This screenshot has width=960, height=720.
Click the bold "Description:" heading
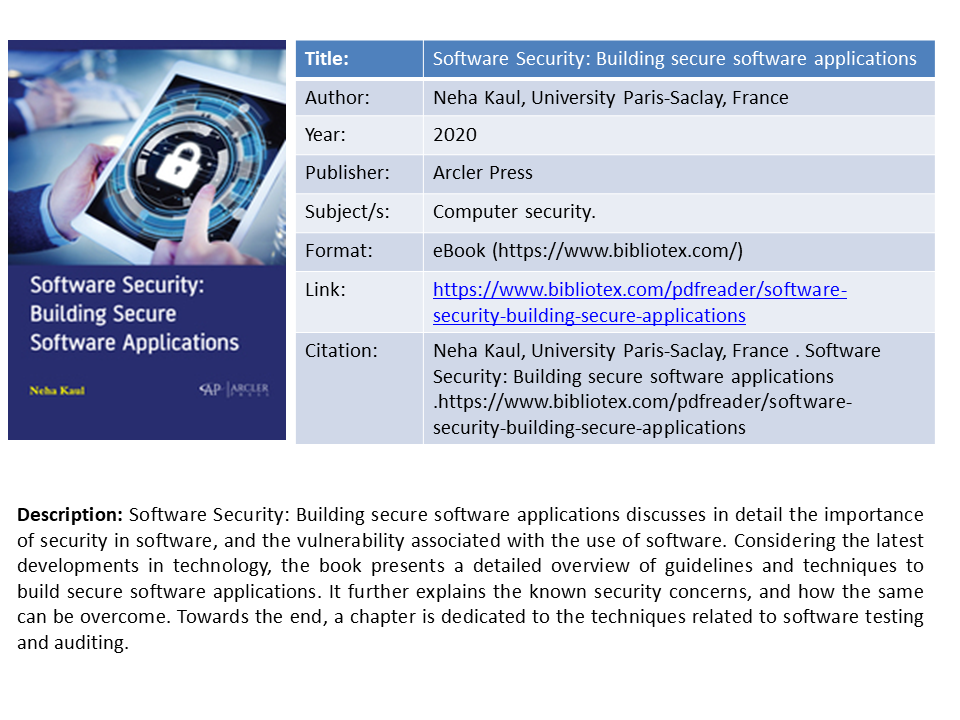pyautogui.click(x=70, y=515)
